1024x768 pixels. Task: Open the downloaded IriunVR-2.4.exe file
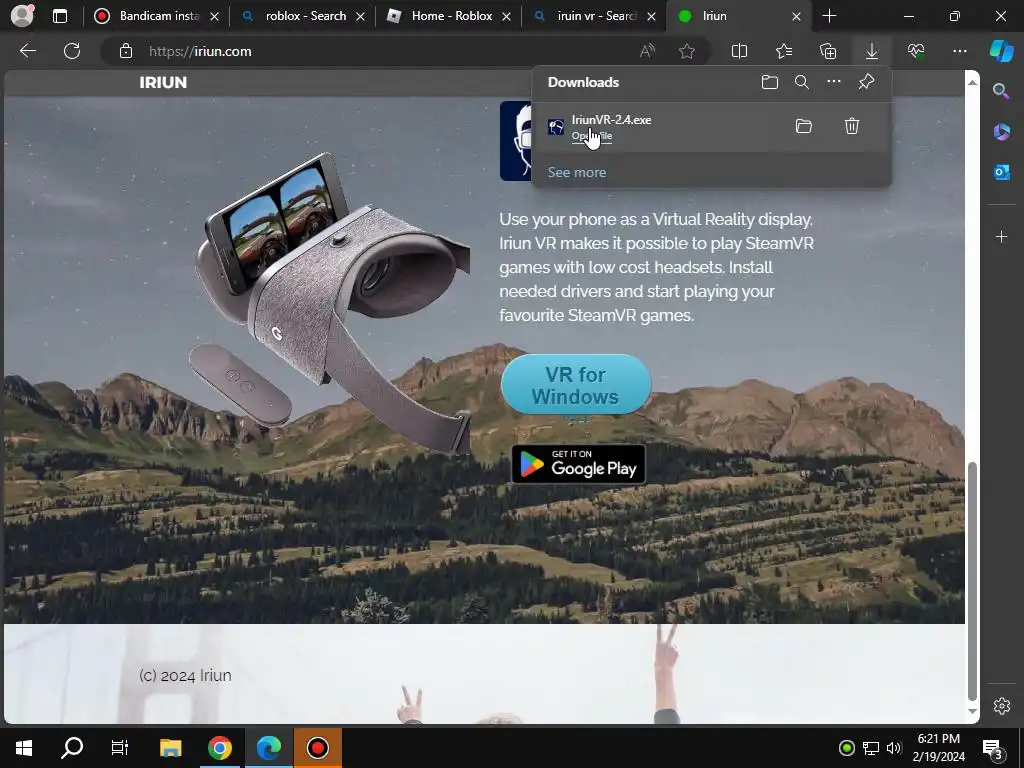(592, 136)
